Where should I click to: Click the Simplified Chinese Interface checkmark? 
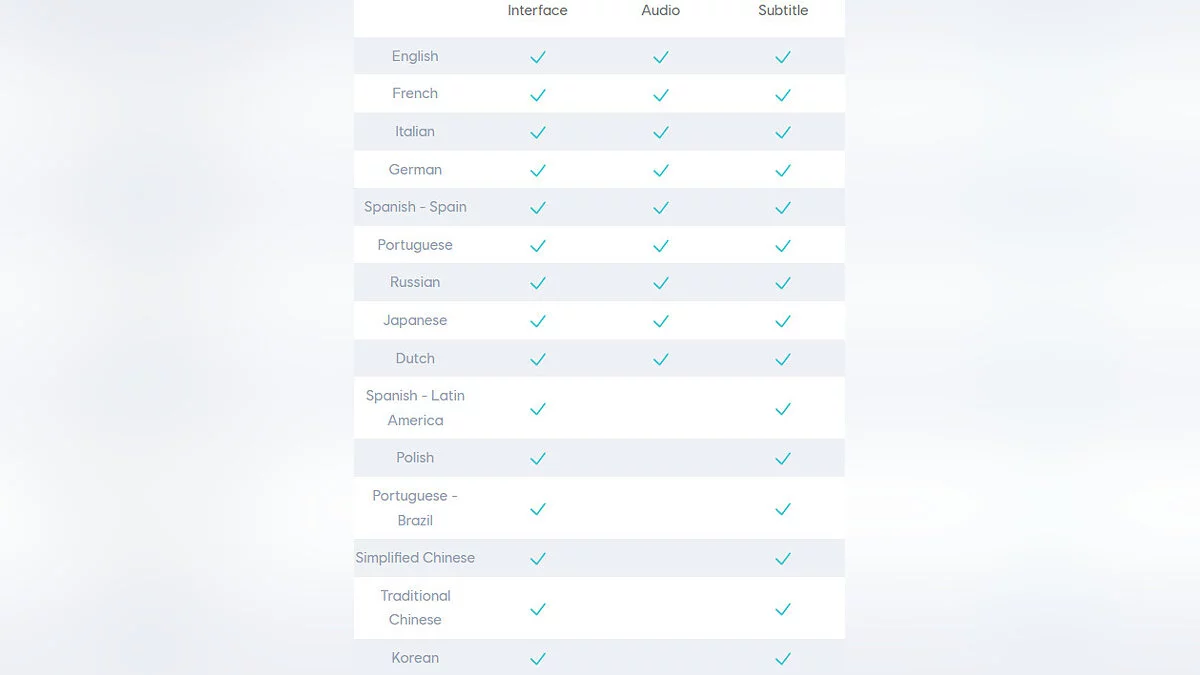[x=538, y=558]
